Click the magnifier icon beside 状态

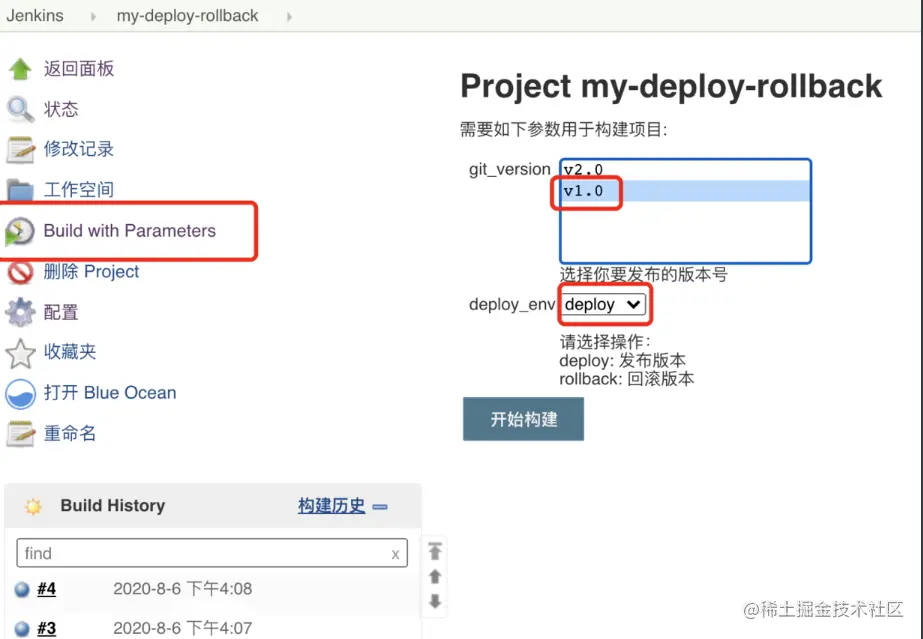[x=20, y=109]
